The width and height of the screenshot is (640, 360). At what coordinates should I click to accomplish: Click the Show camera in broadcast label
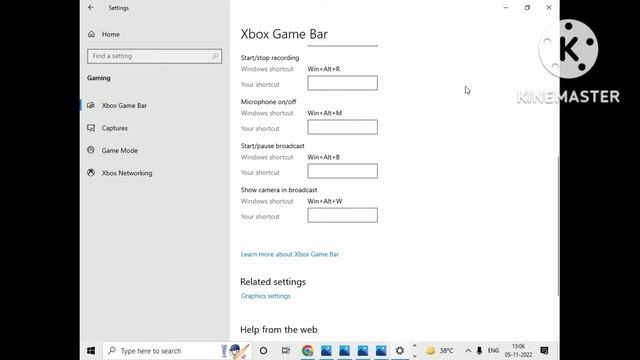pyautogui.click(x=279, y=190)
